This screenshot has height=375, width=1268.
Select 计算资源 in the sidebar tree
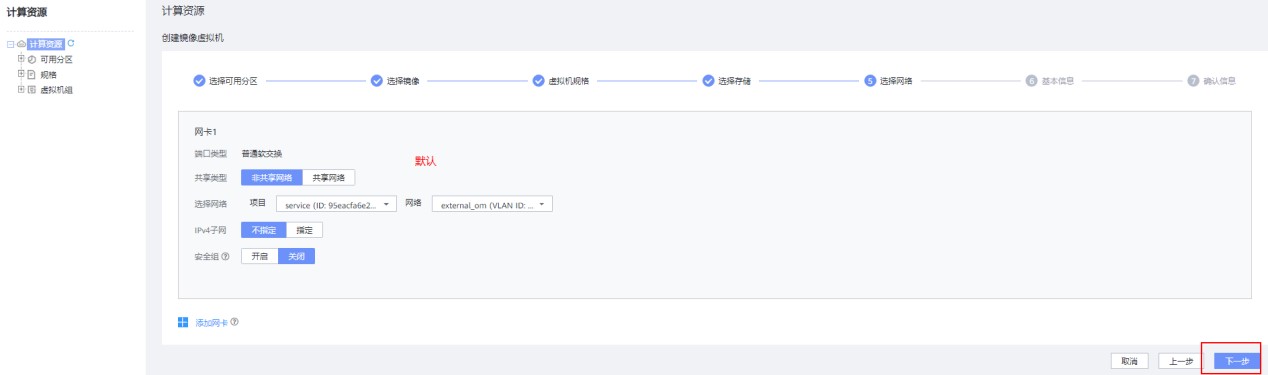click(x=45, y=44)
